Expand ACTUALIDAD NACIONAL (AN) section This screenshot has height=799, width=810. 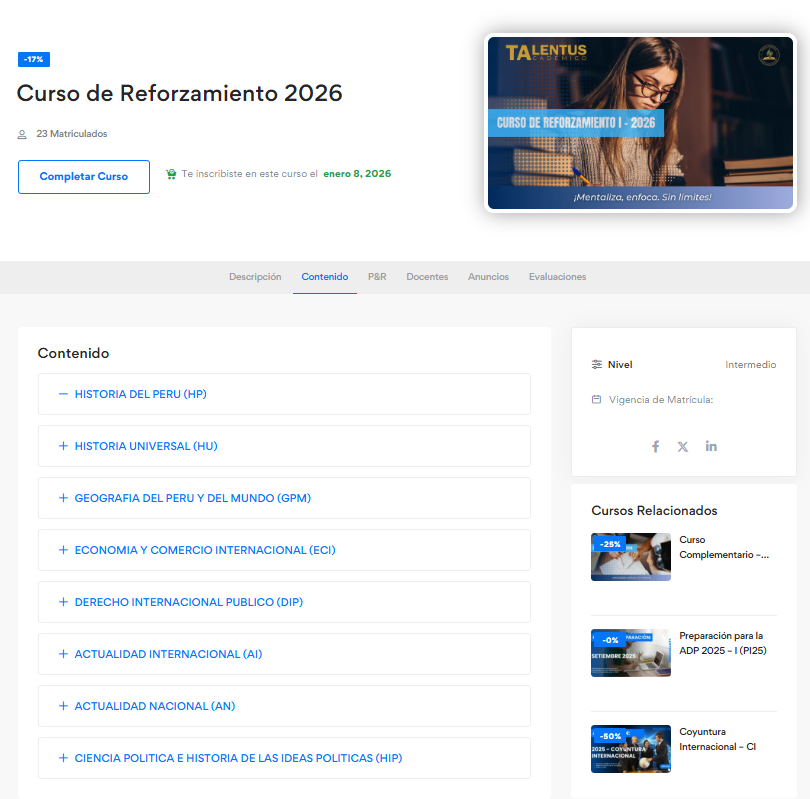coord(64,706)
